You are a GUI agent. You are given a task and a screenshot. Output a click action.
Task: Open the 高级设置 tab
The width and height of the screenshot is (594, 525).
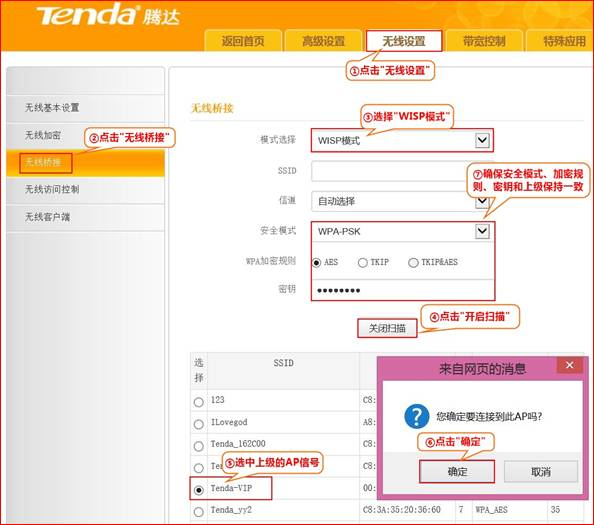click(323, 41)
